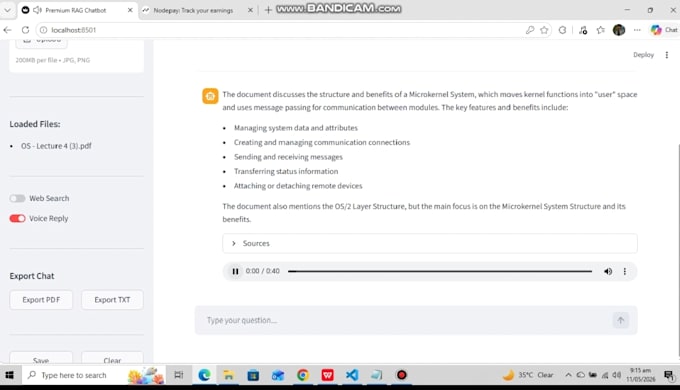Open Streamlit three-dot main menu

(x=667, y=55)
